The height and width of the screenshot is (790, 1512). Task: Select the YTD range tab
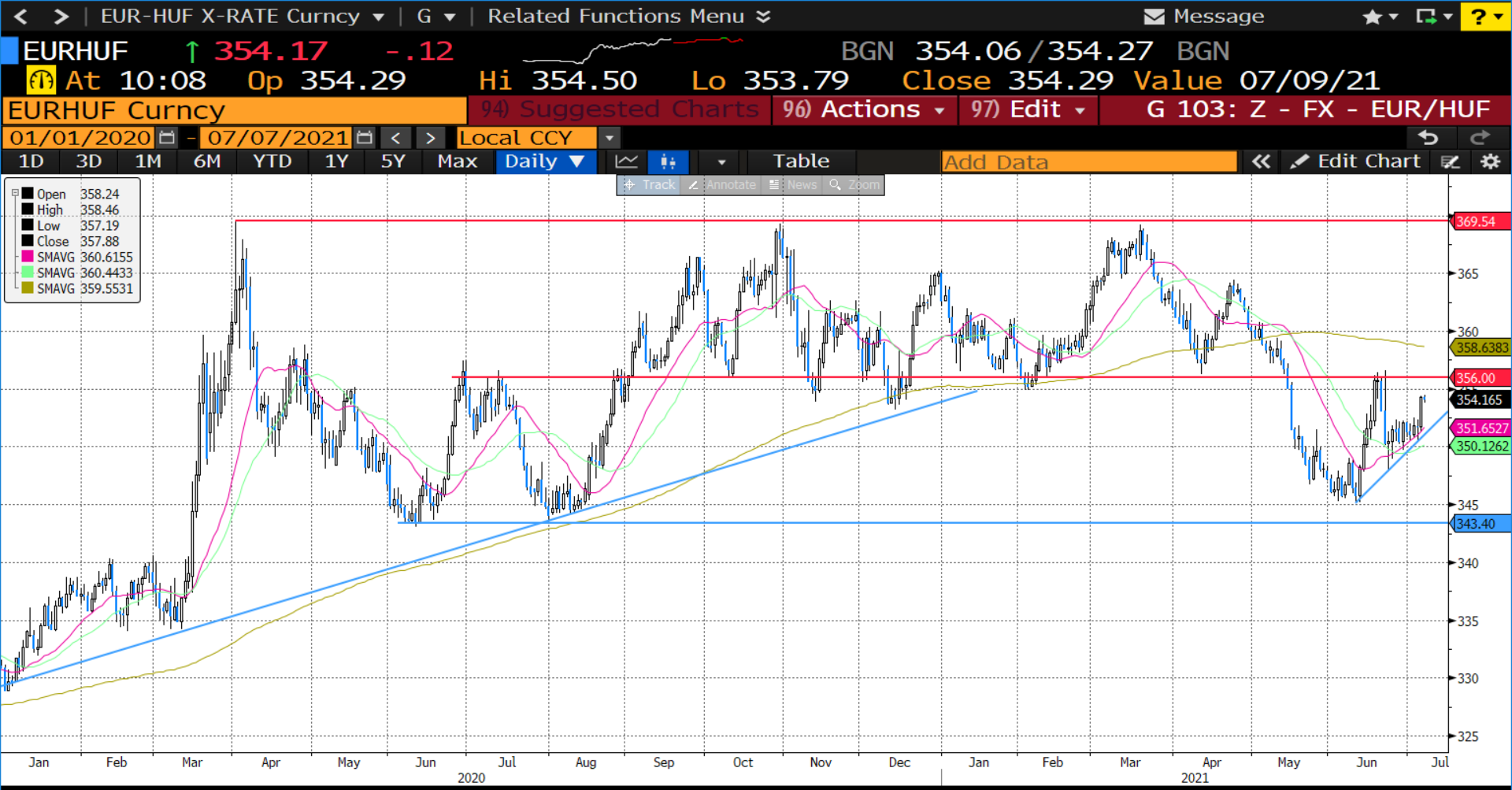coord(272,161)
